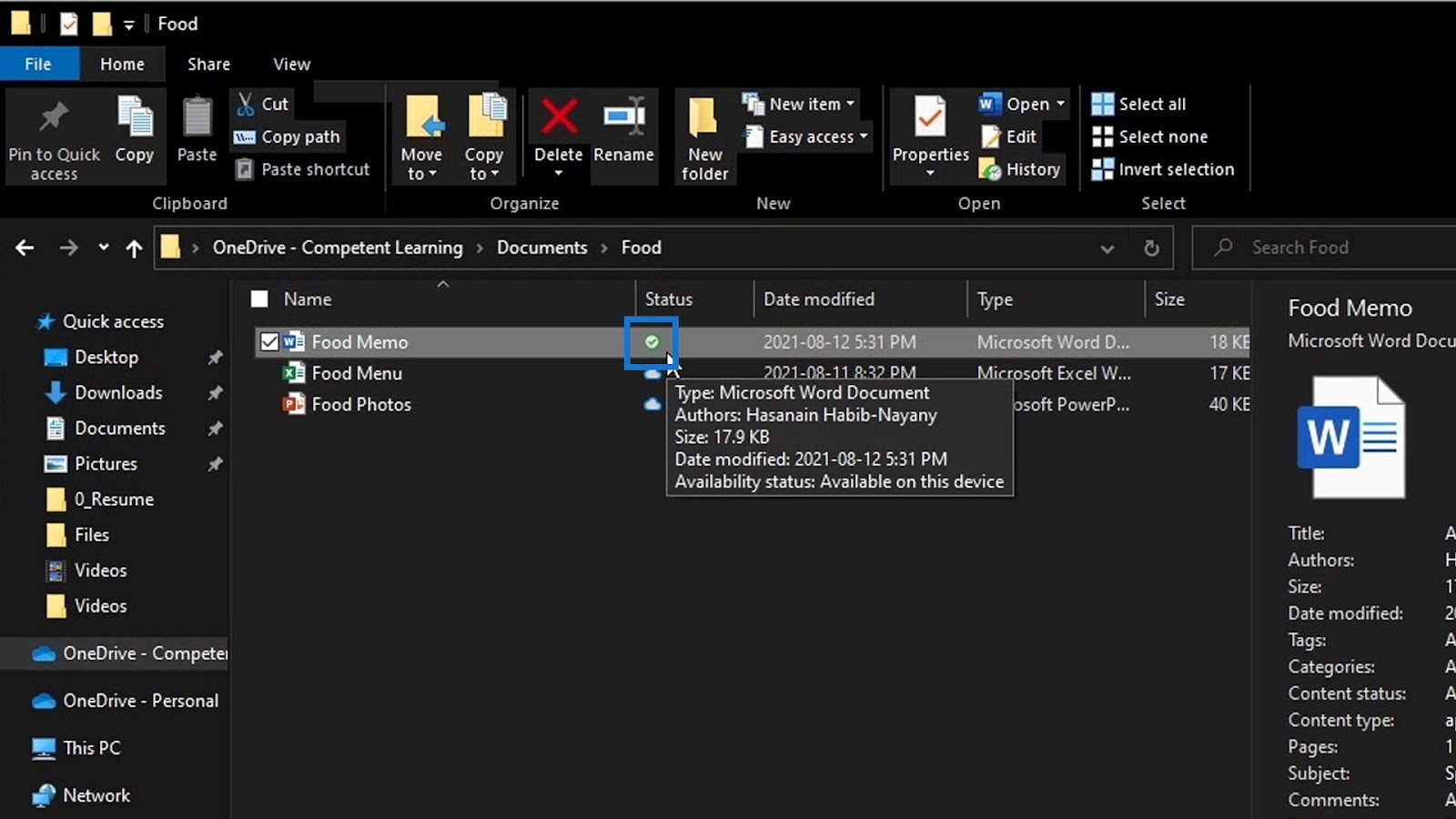Switch to the Share ribbon tab
The image size is (1456, 819).
point(208,64)
